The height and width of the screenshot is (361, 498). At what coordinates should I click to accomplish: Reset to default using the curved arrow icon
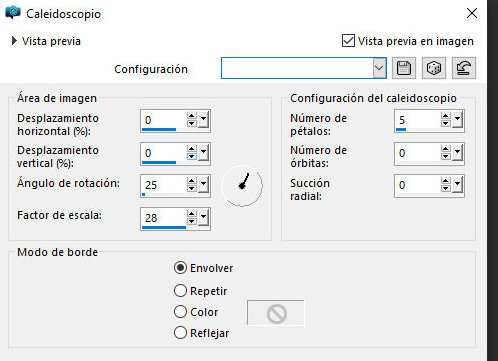point(464,68)
